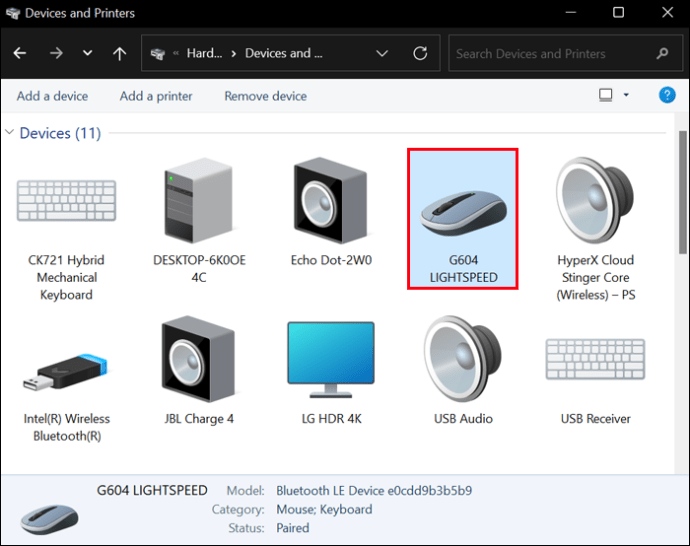Click the search magnifier icon
Screen dimensions: 690x546
click(662, 54)
